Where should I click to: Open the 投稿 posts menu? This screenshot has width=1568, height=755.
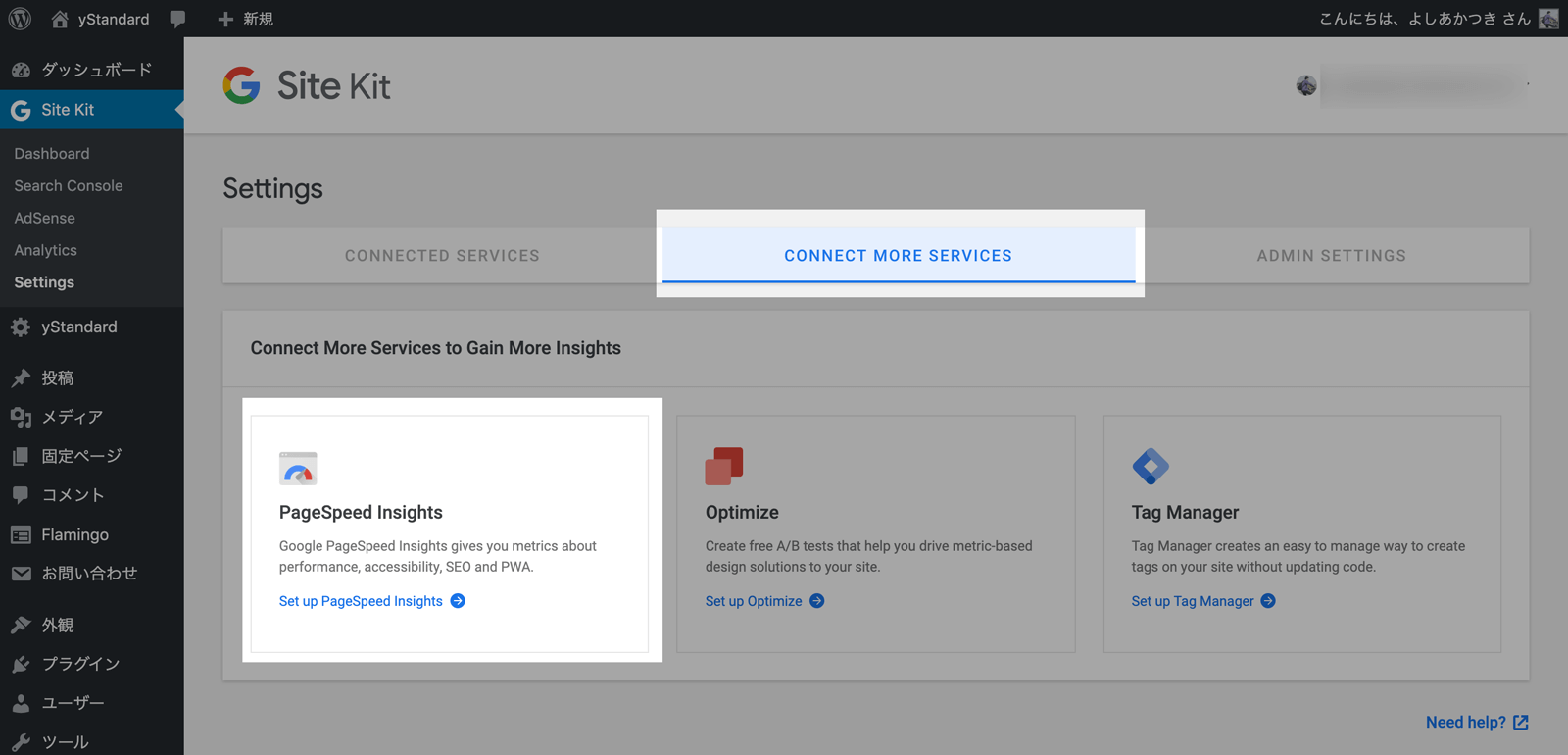click(58, 377)
